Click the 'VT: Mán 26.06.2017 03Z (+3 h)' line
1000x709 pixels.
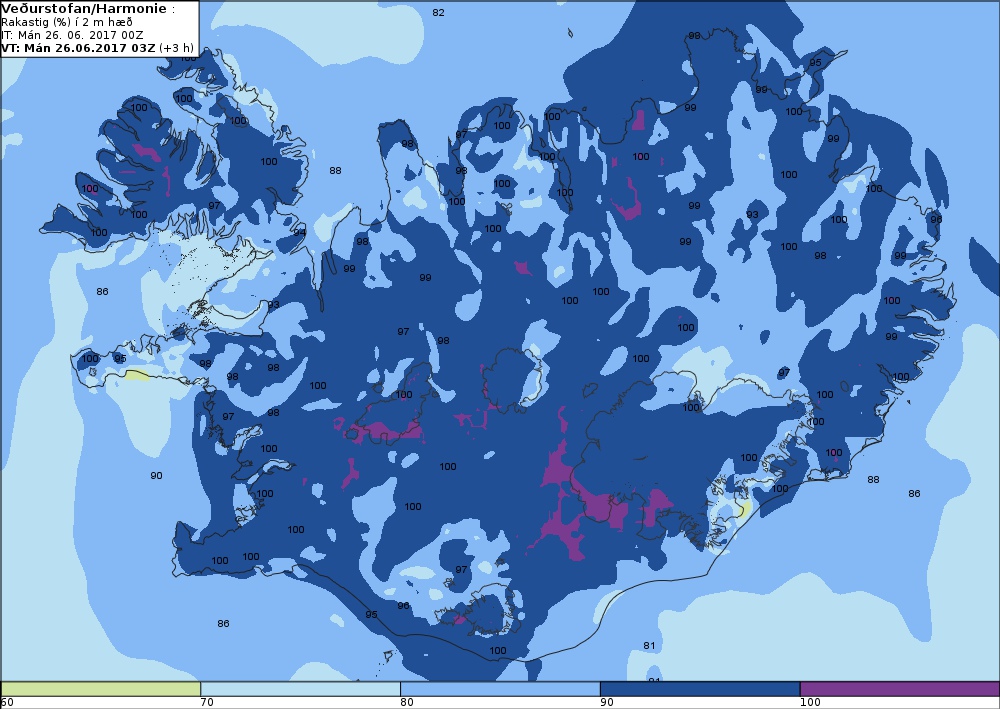97,48
